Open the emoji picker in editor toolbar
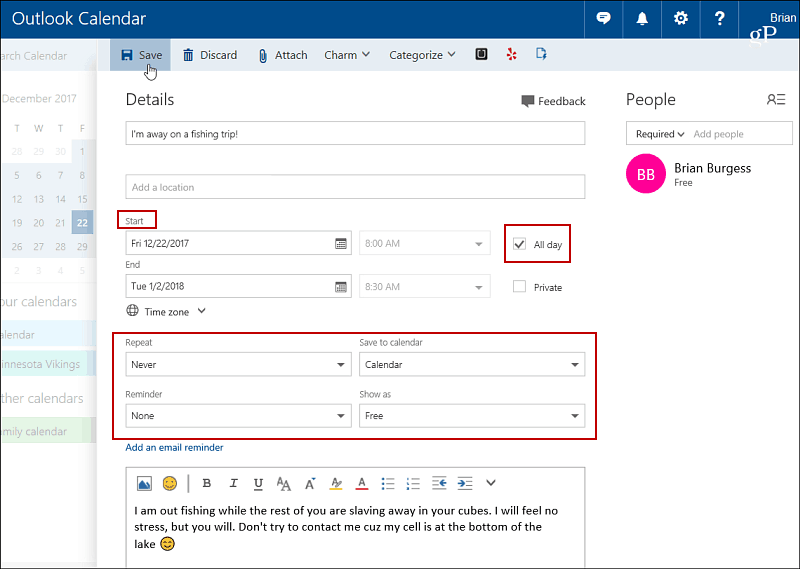 pos(170,483)
